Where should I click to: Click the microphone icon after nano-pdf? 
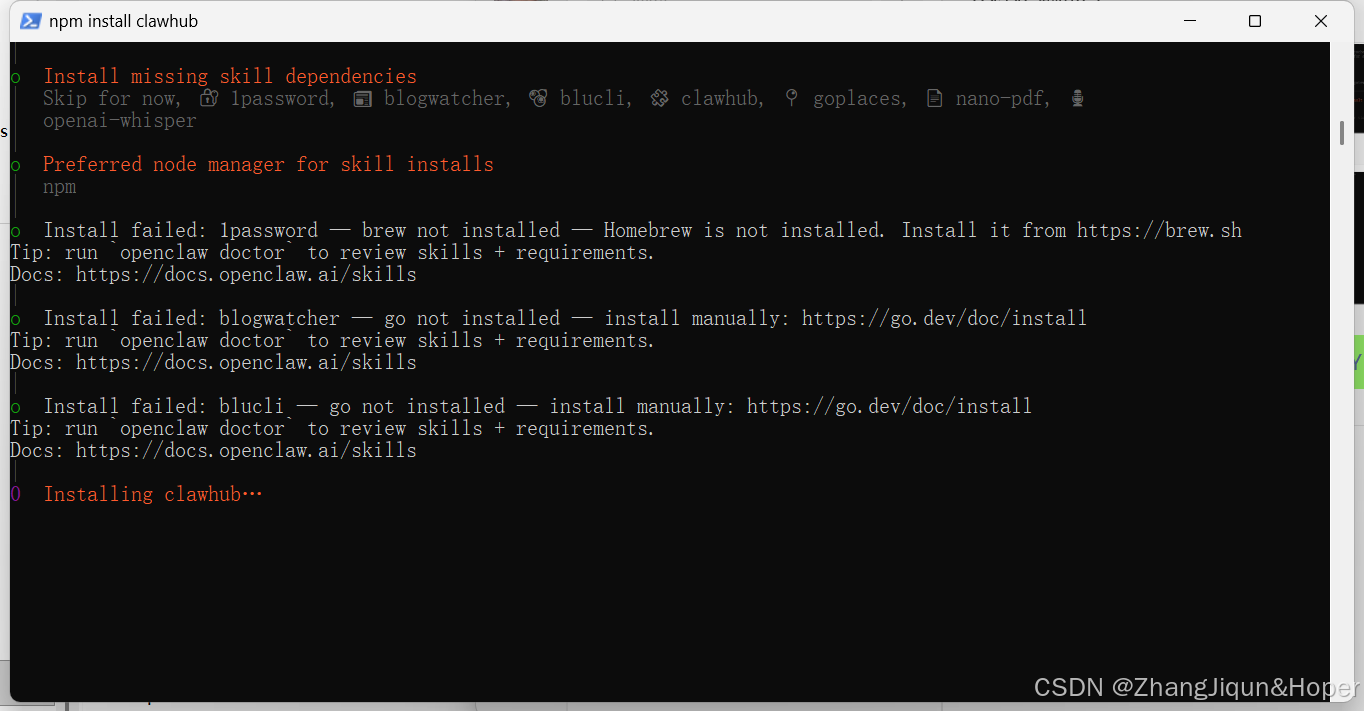tap(1077, 98)
